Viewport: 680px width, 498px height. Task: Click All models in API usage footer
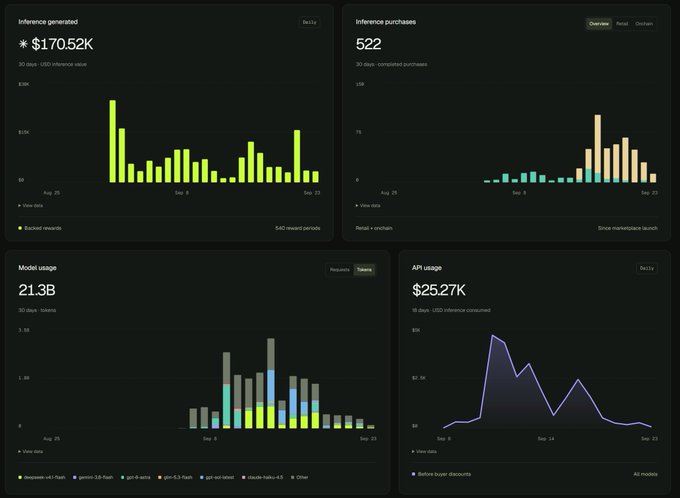645,474
